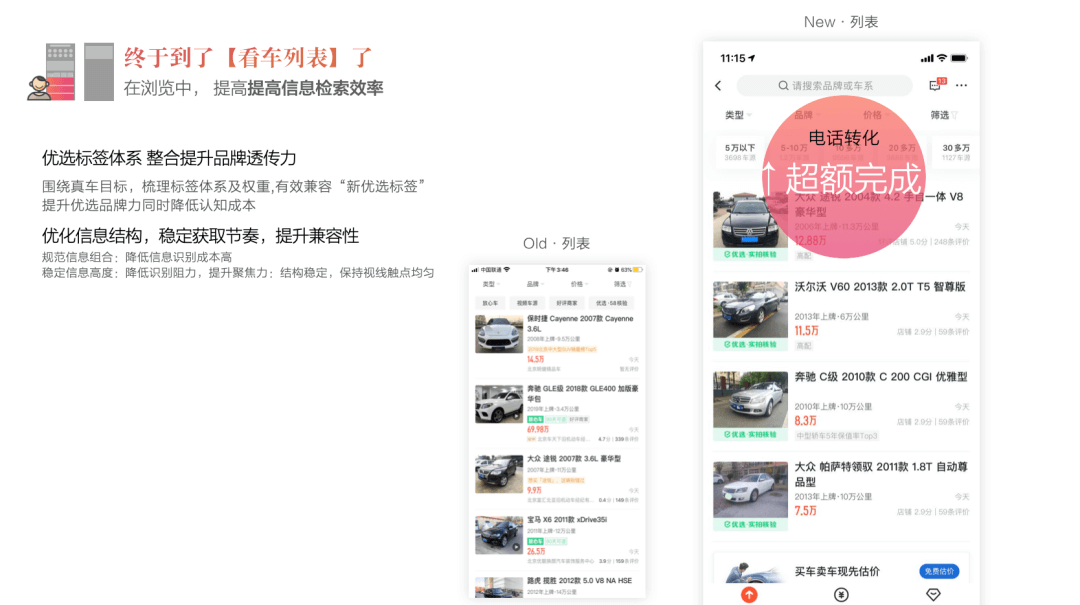
Task: Open 大众 帕萨特领驭 2011款 listing title
Action: [x=881, y=474]
